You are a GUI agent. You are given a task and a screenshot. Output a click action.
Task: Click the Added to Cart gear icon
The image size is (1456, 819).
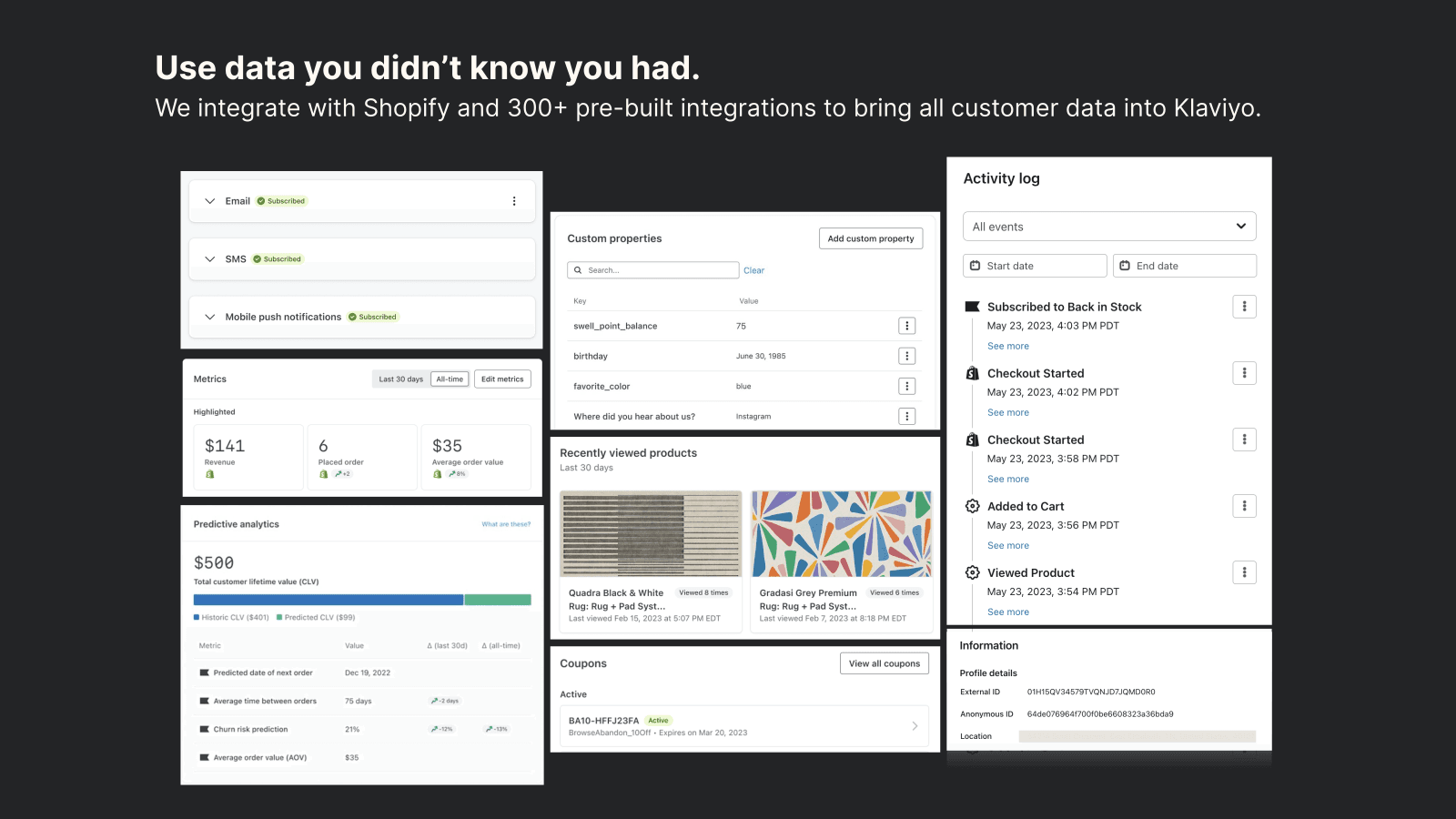972,506
